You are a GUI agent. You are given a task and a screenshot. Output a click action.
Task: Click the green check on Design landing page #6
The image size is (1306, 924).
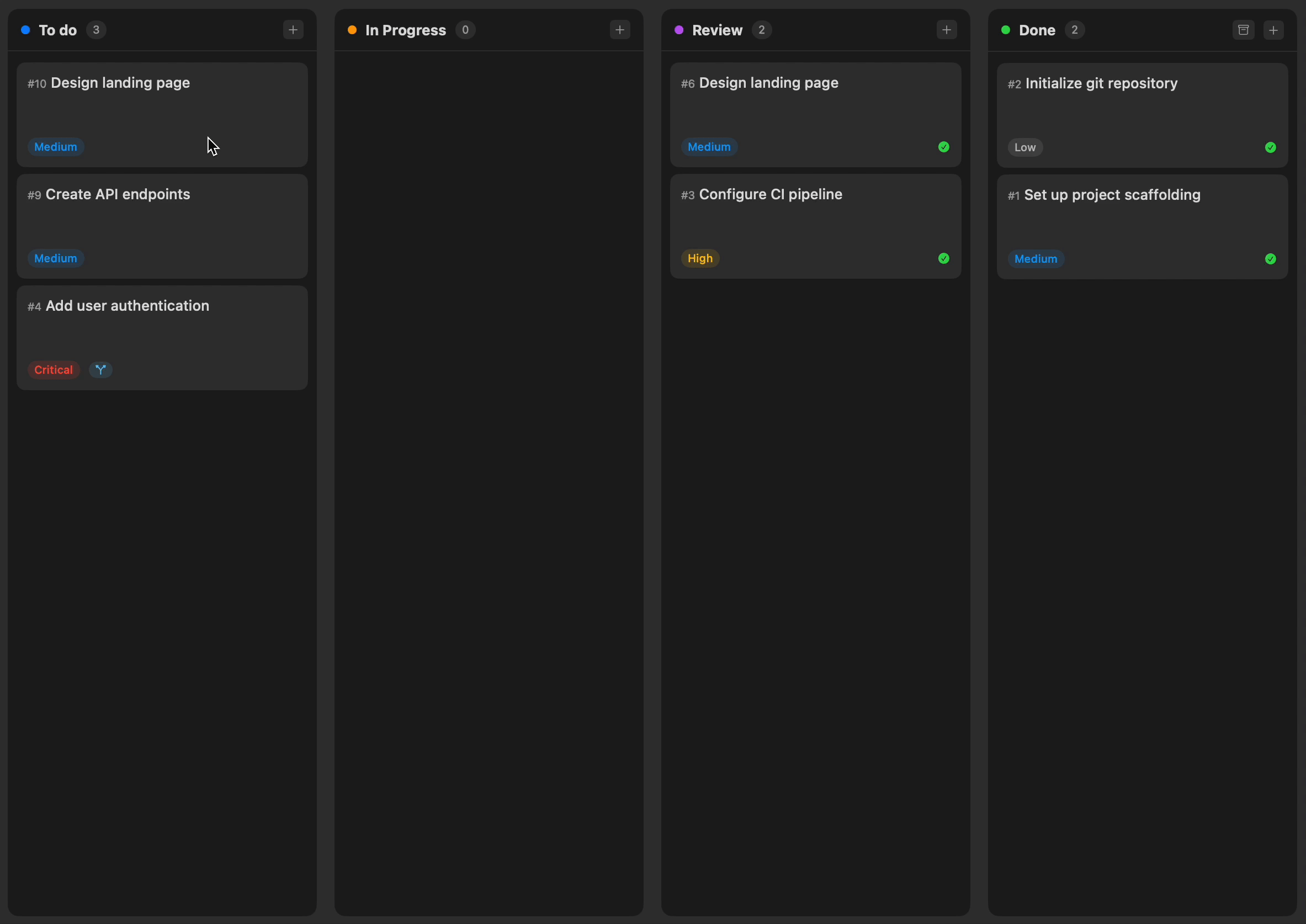944,147
